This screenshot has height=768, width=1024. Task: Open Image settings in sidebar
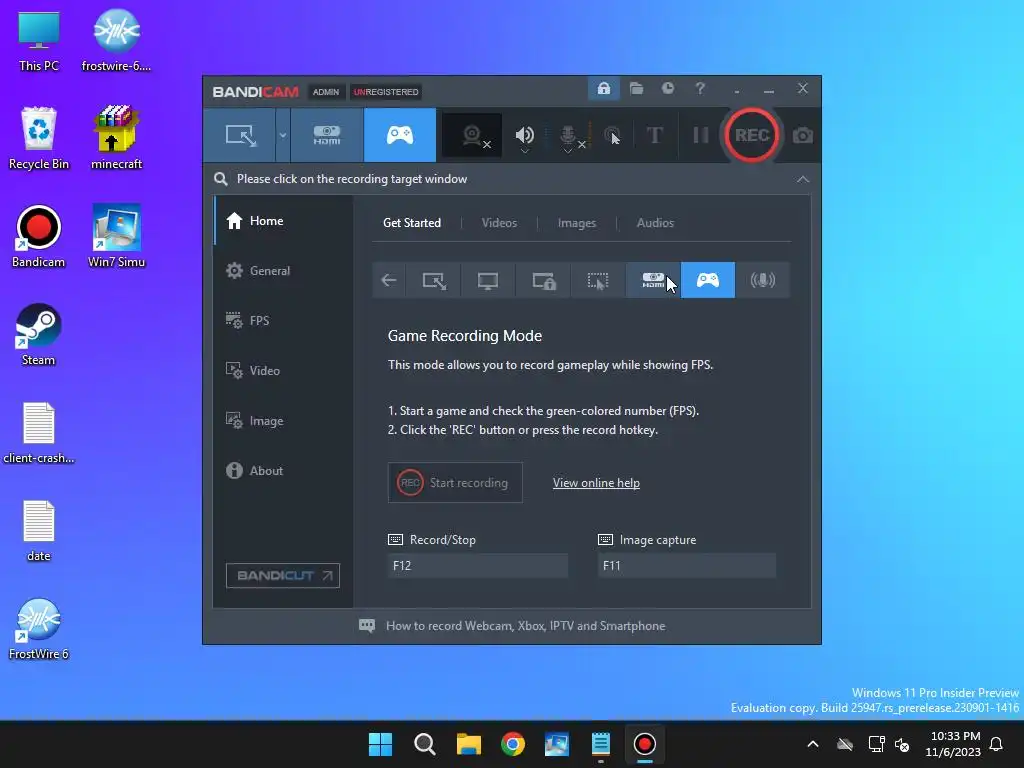(284, 421)
